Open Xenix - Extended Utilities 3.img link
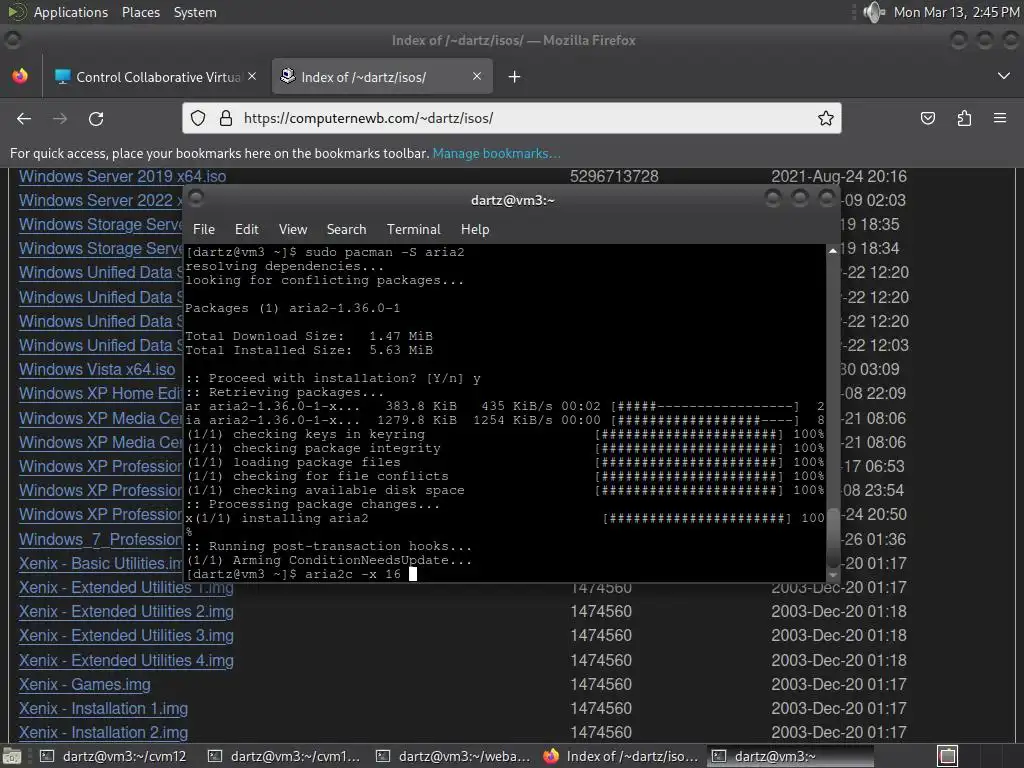The height and width of the screenshot is (768, 1024). coord(126,635)
